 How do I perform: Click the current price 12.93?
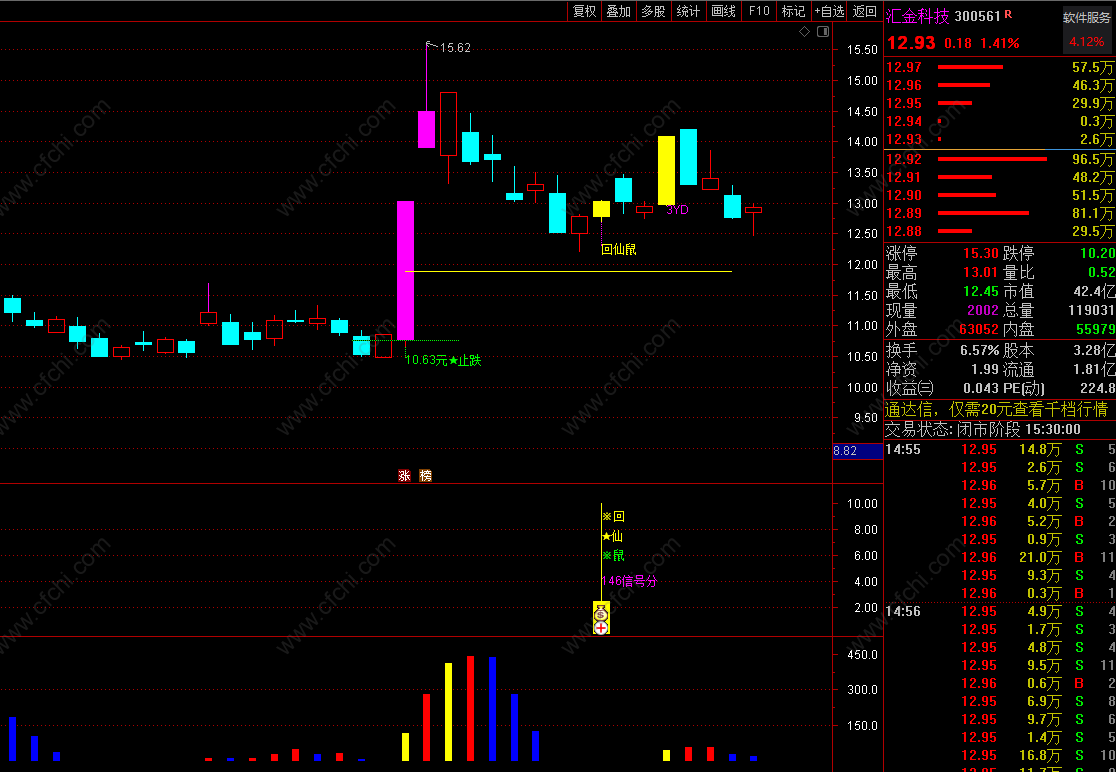point(911,43)
